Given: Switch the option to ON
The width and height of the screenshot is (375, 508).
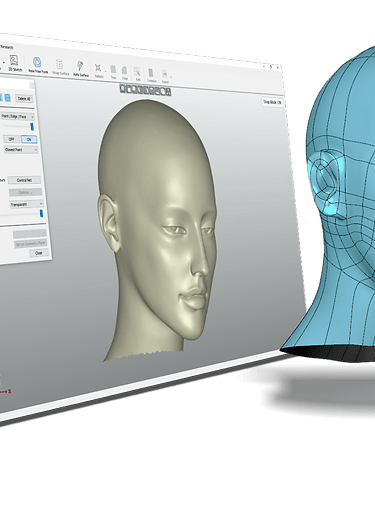Looking at the screenshot, I should click(29, 139).
